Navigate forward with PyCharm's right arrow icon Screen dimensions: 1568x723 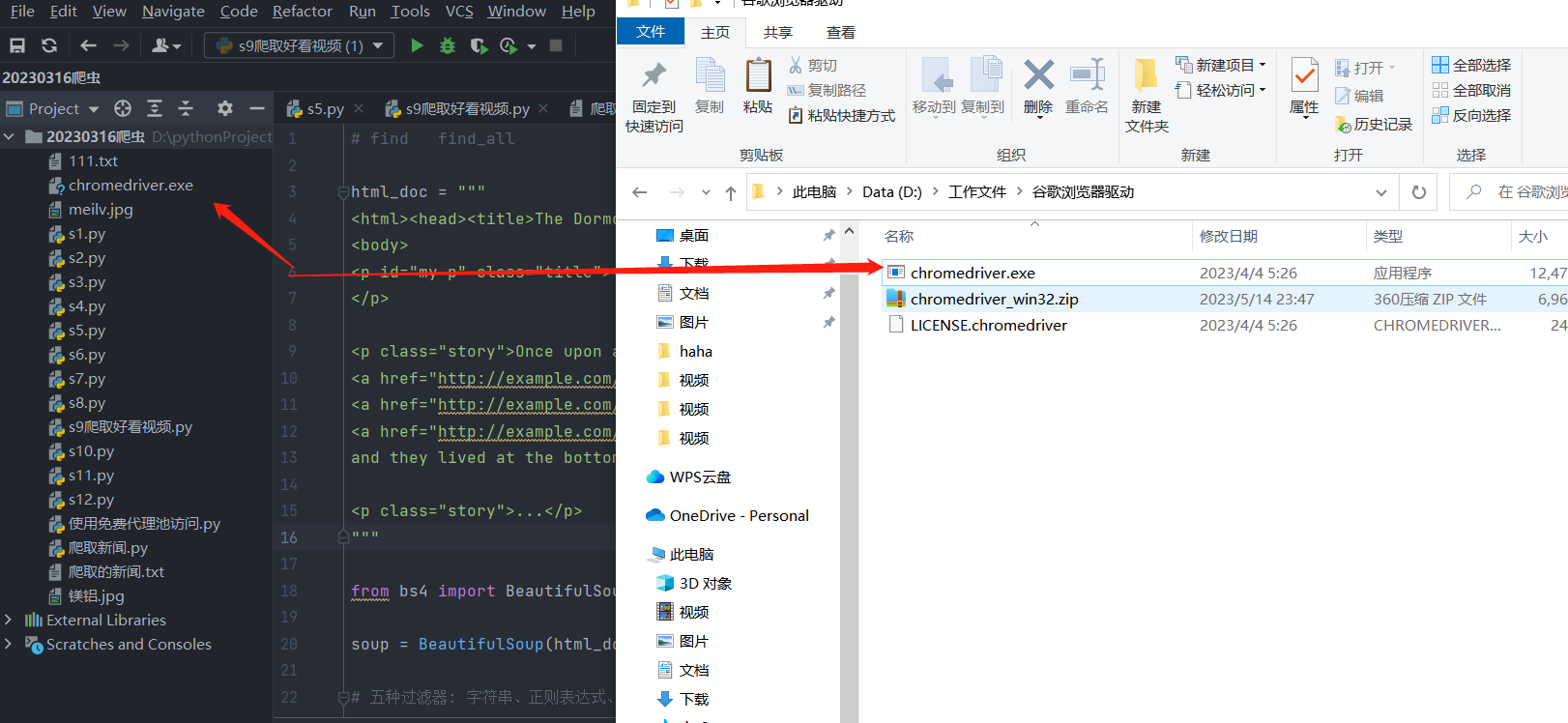point(121,45)
